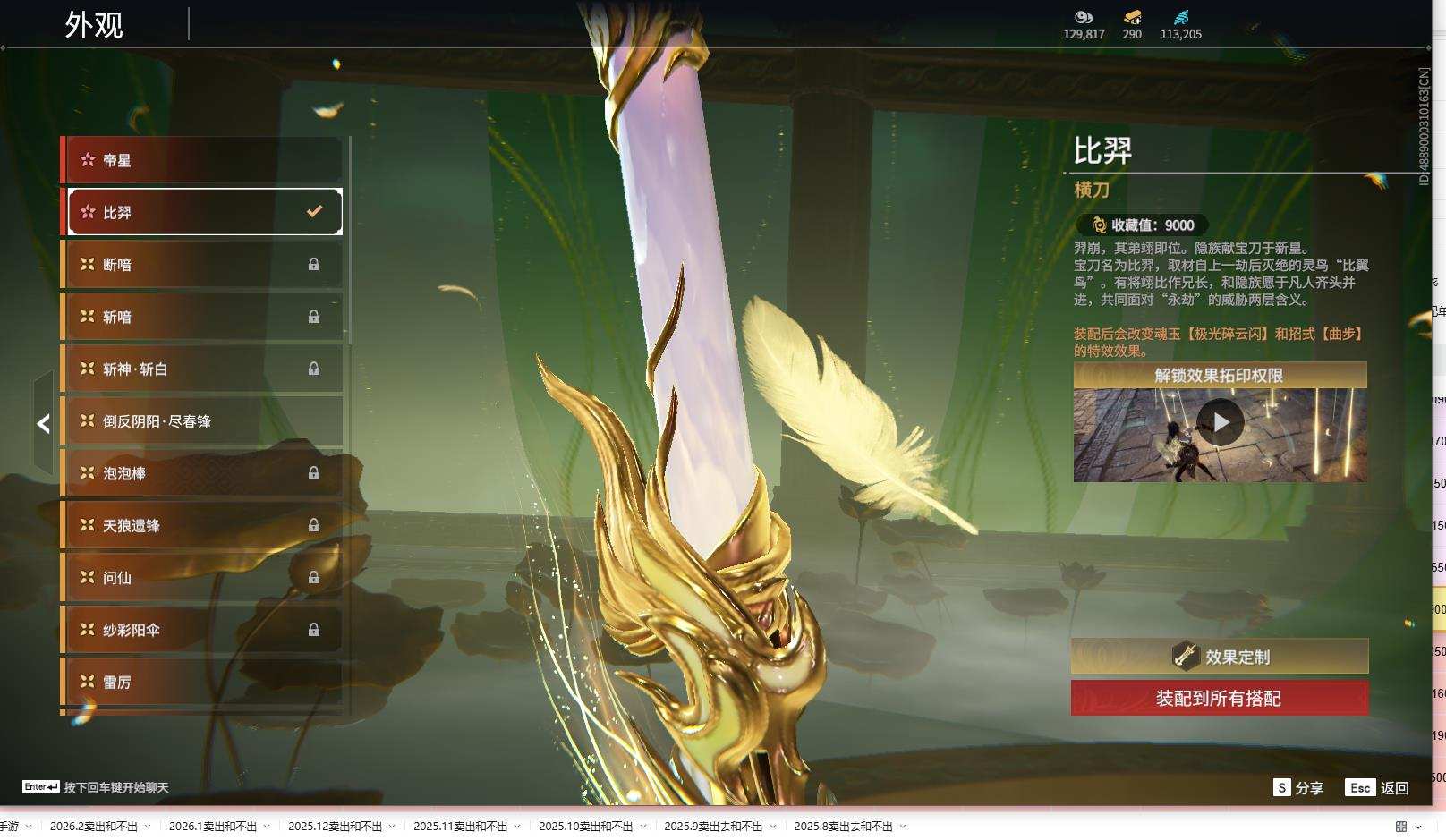
Task: Click the lock icon on 斩神·斩白 row
Action: [x=314, y=369]
